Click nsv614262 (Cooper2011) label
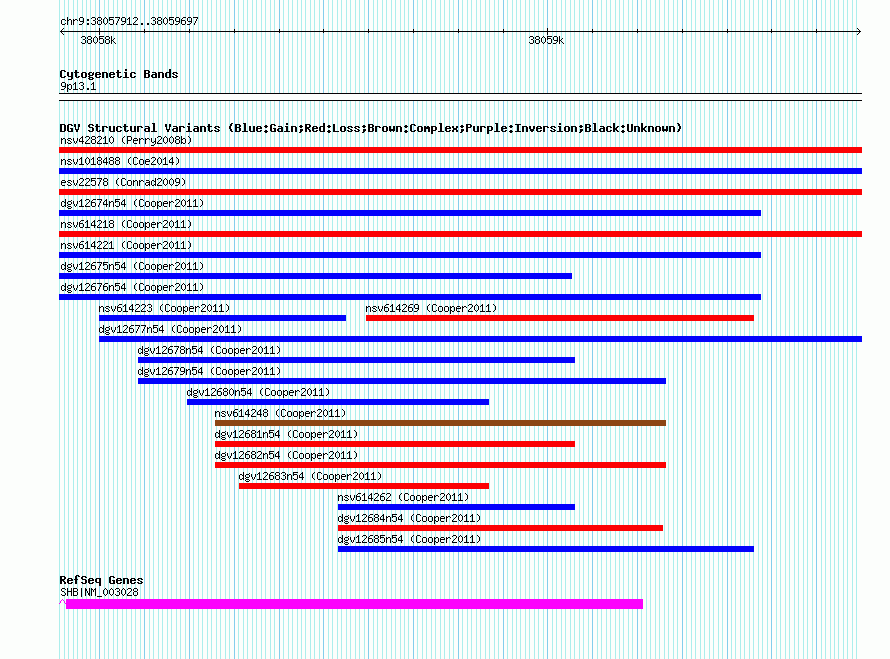Screen dimensions: 890x659 point(403,497)
